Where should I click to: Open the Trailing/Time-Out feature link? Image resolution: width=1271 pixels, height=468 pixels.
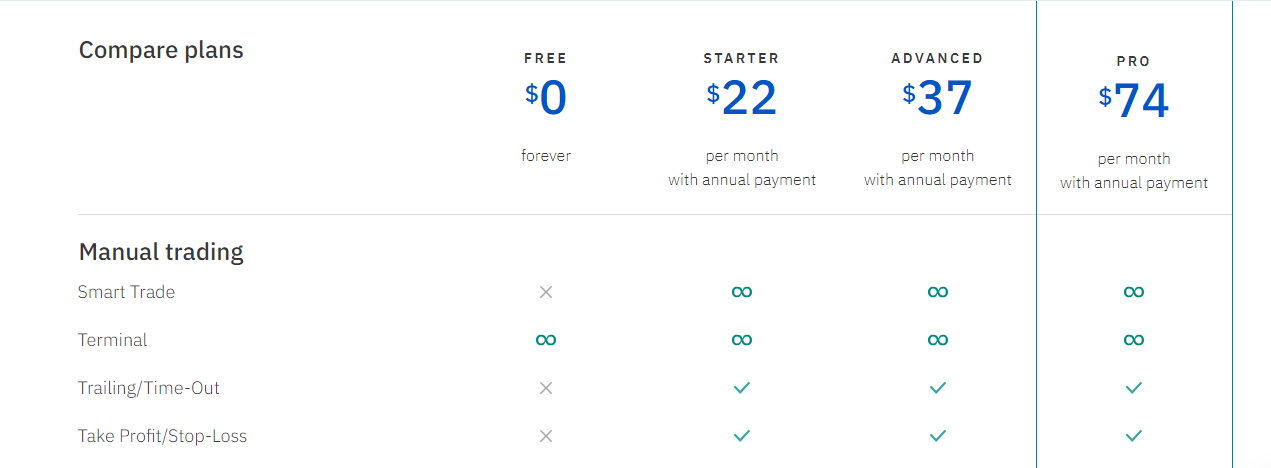(149, 388)
